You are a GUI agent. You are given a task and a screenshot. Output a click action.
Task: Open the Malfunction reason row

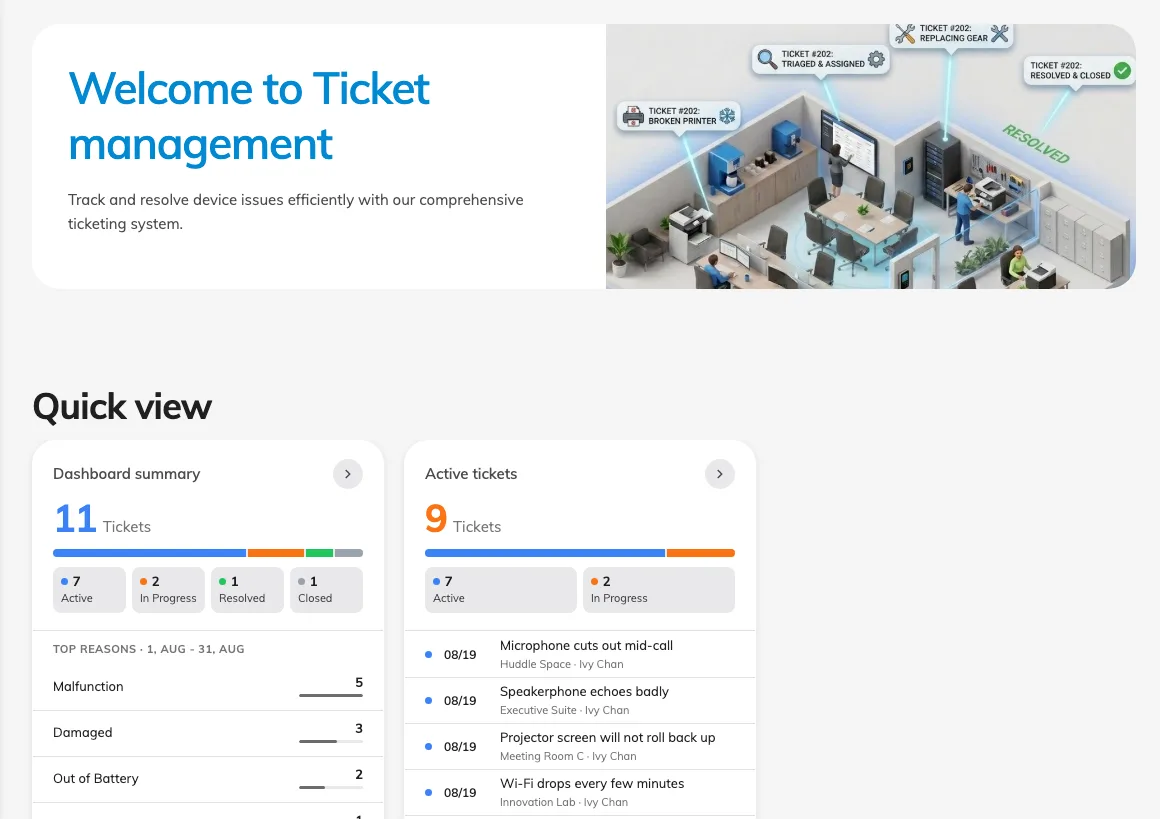[208, 687]
